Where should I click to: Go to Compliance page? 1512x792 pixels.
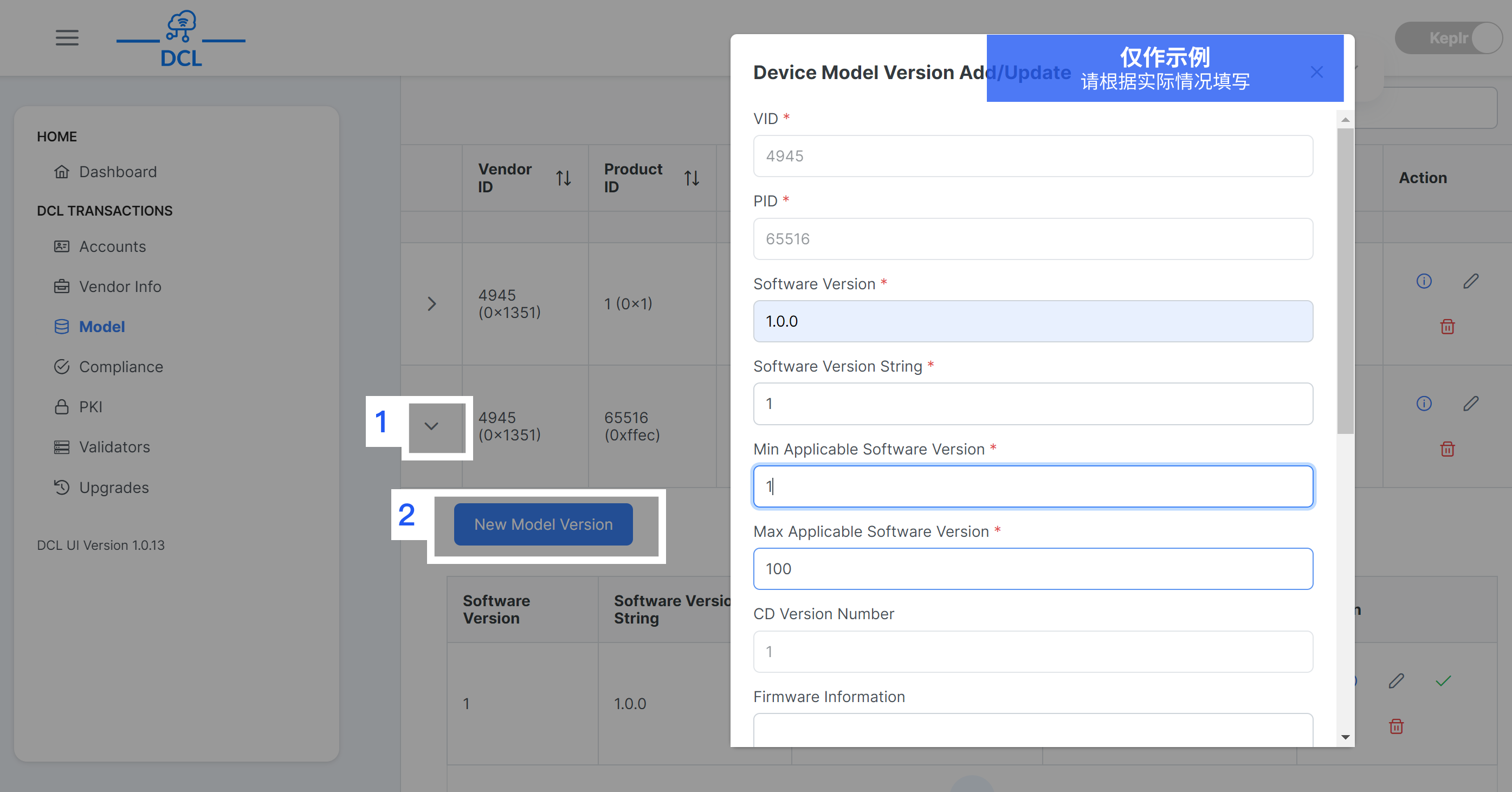tap(121, 367)
